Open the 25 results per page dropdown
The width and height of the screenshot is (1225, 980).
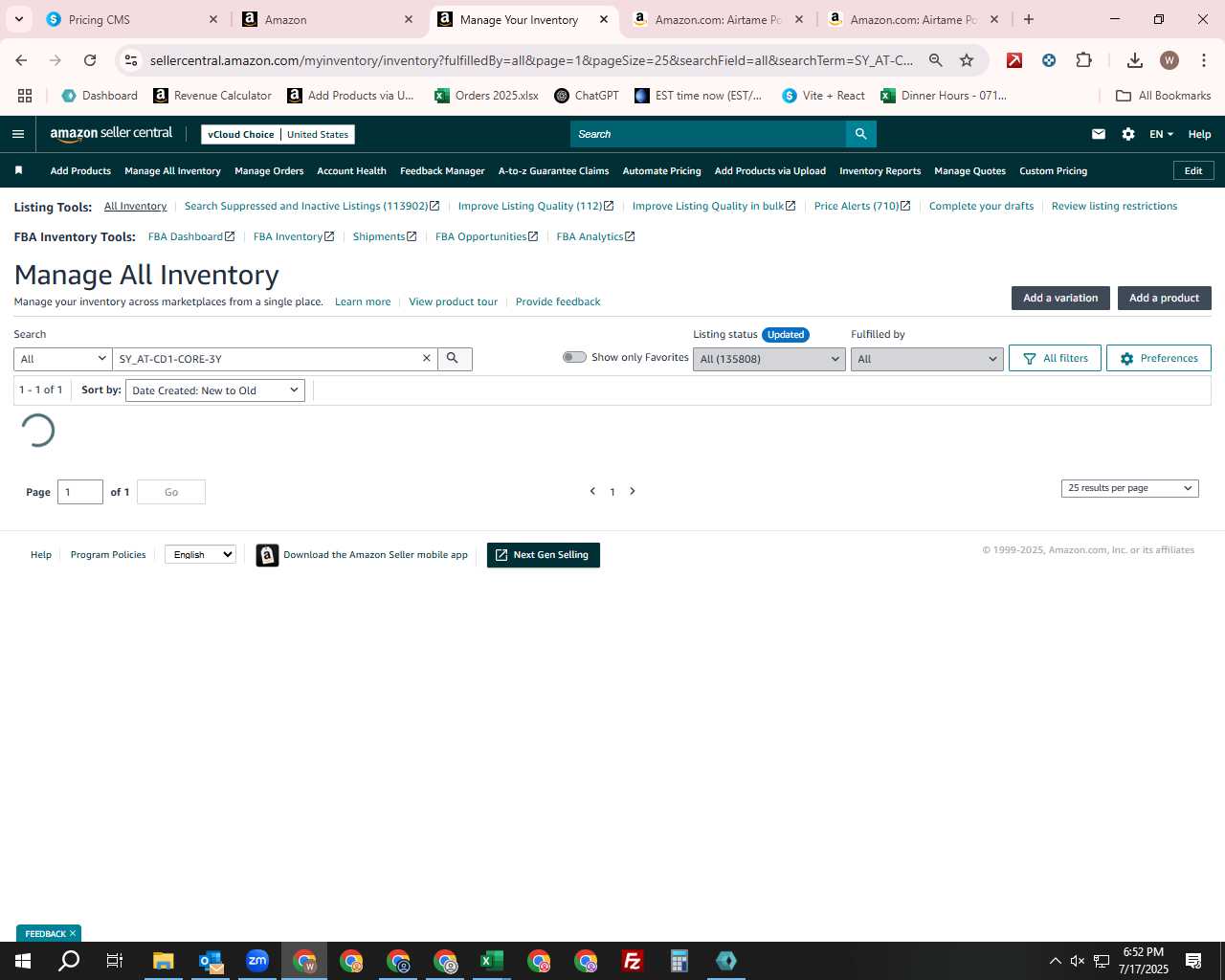click(x=1129, y=488)
